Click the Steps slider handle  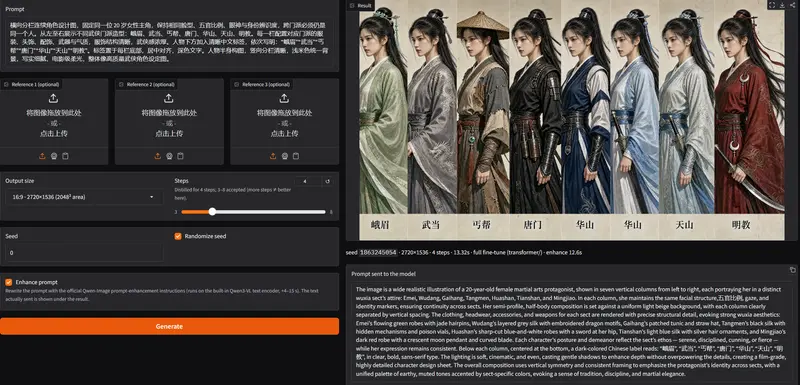[x=212, y=212]
